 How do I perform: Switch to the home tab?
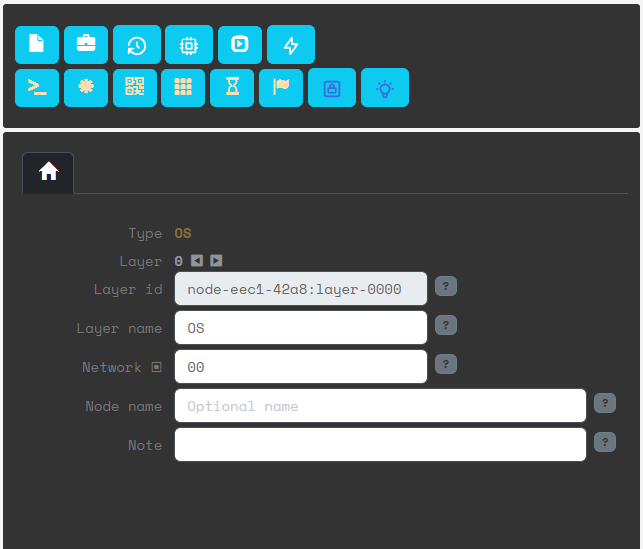pos(48,172)
